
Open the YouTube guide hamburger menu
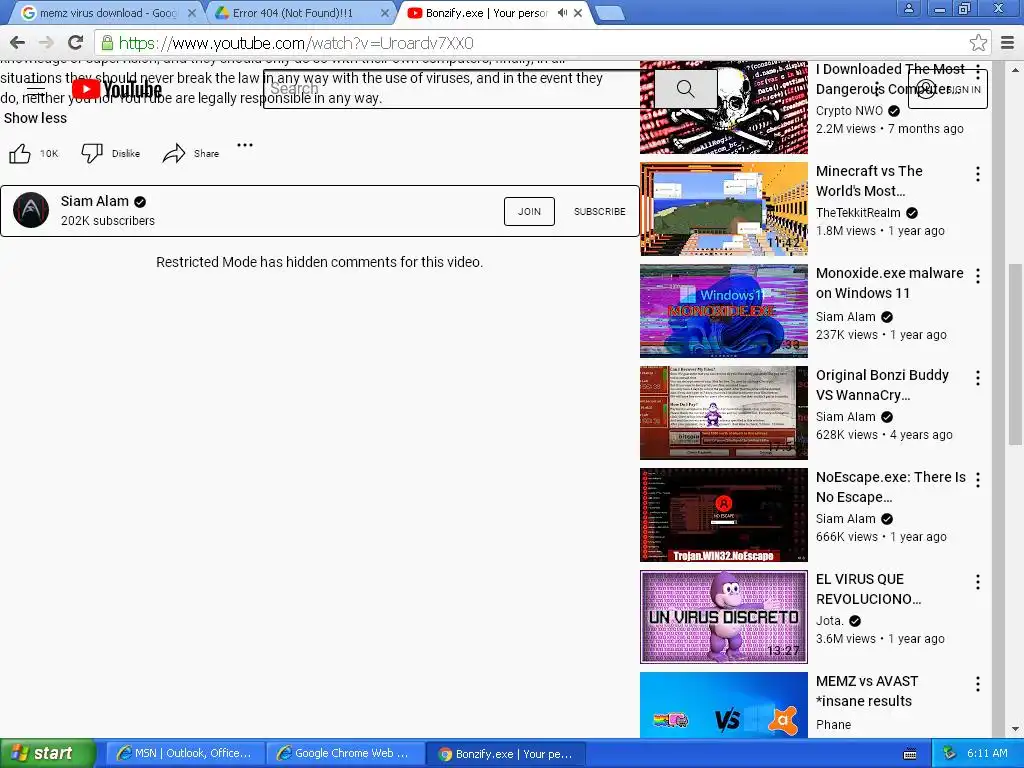coord(36,89)
